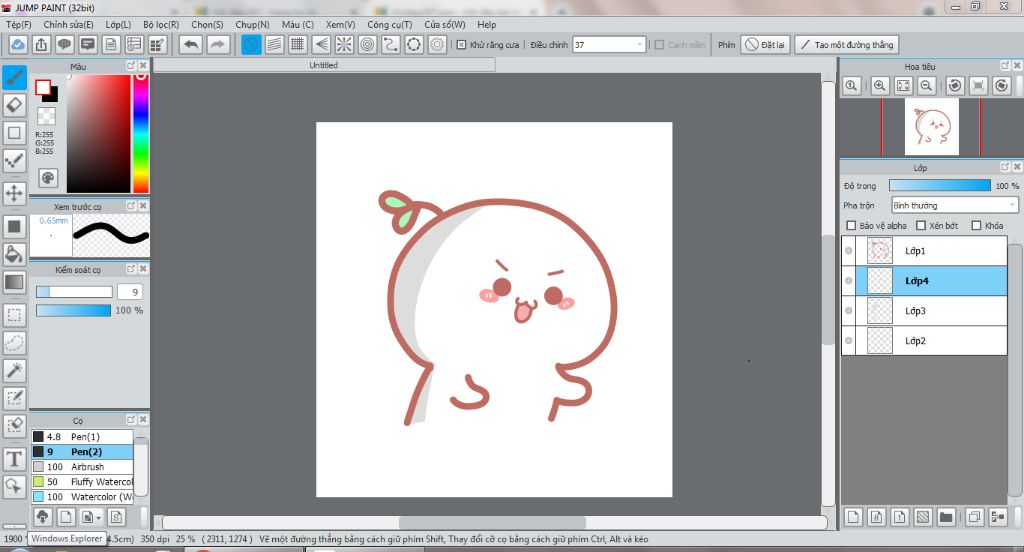Download cloud brush in Brush panel
The image size is (1024, 552).
[42, 517]
